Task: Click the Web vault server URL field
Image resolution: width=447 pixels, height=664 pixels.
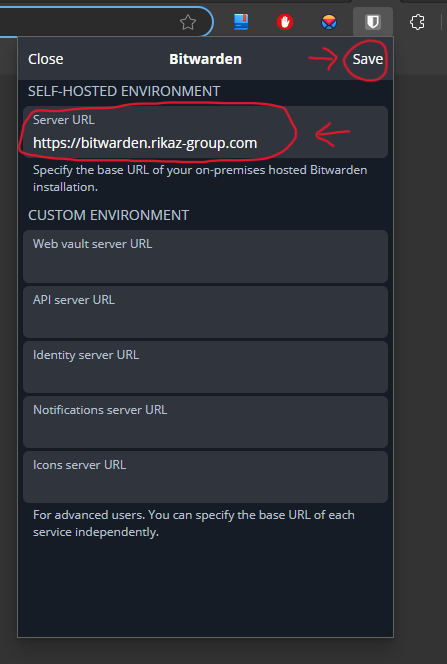Action: tap(205, 257)
